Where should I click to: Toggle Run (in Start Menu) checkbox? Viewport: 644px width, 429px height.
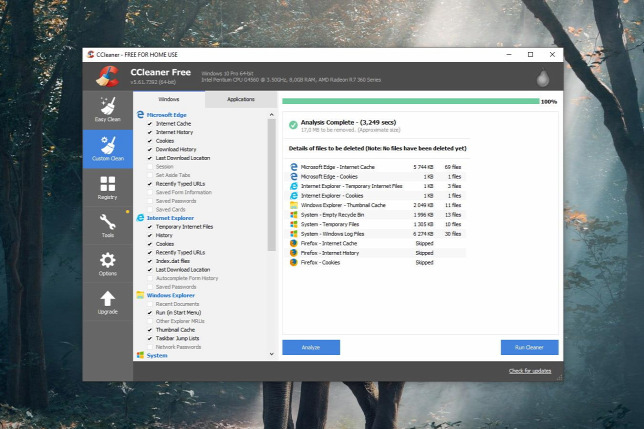(150, 312)
